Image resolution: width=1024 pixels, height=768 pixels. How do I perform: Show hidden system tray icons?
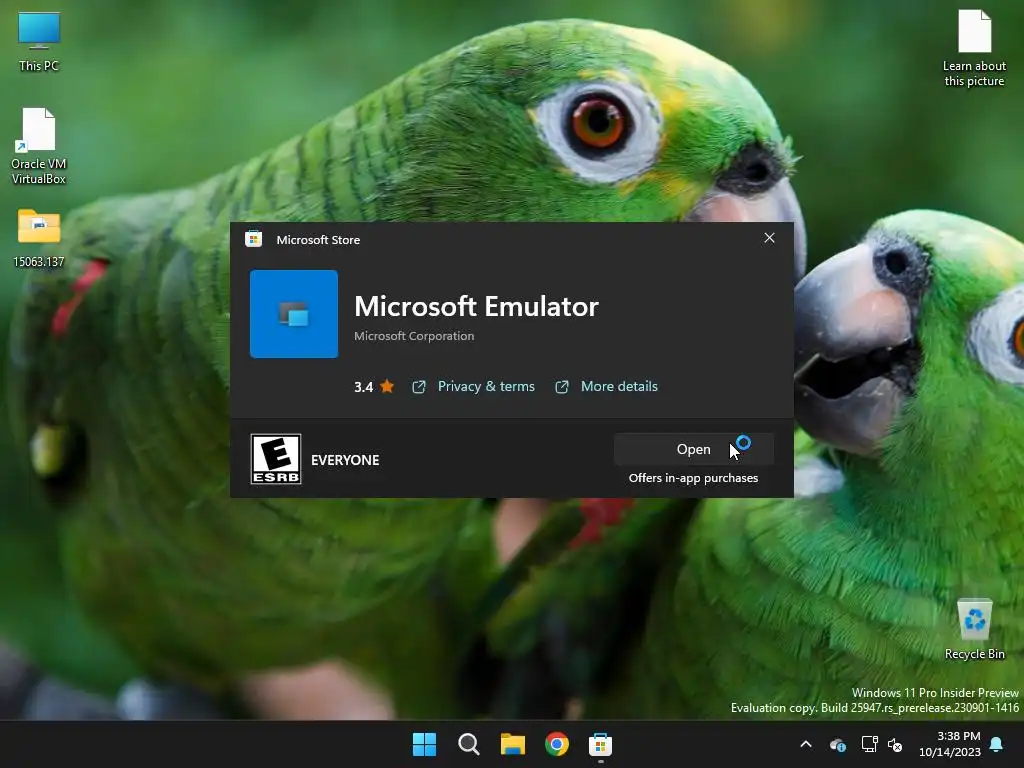[806, 744]
